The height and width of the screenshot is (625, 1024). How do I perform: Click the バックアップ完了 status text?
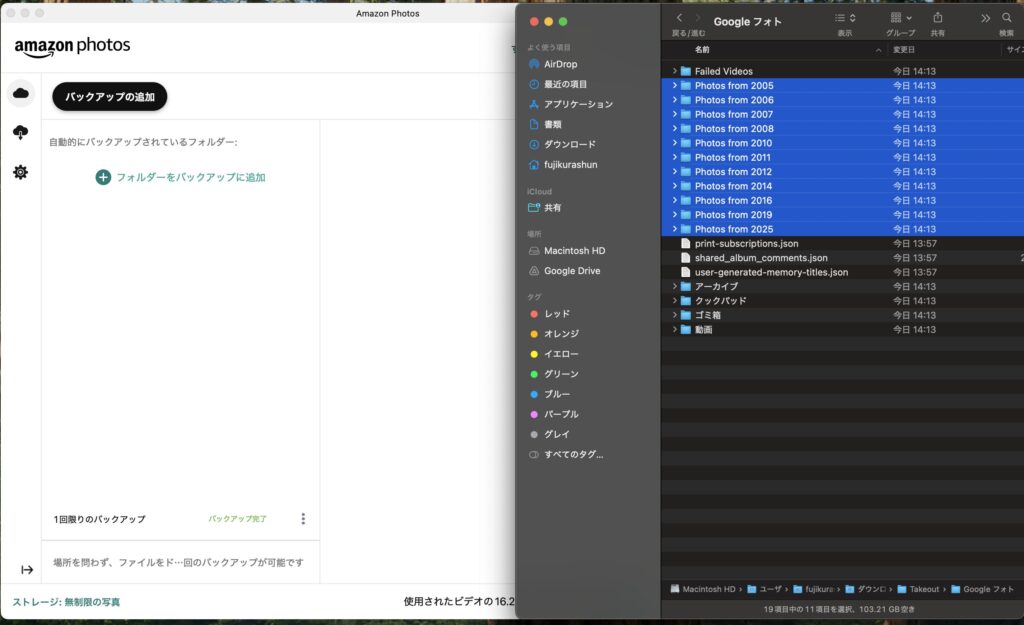(x=237, y=519)
